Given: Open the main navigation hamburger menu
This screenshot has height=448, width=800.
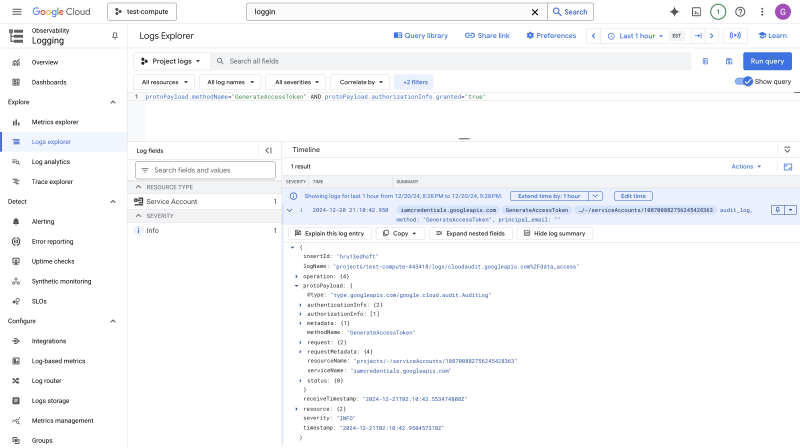Looking at the screenshot, I should [x=17, y=12].
